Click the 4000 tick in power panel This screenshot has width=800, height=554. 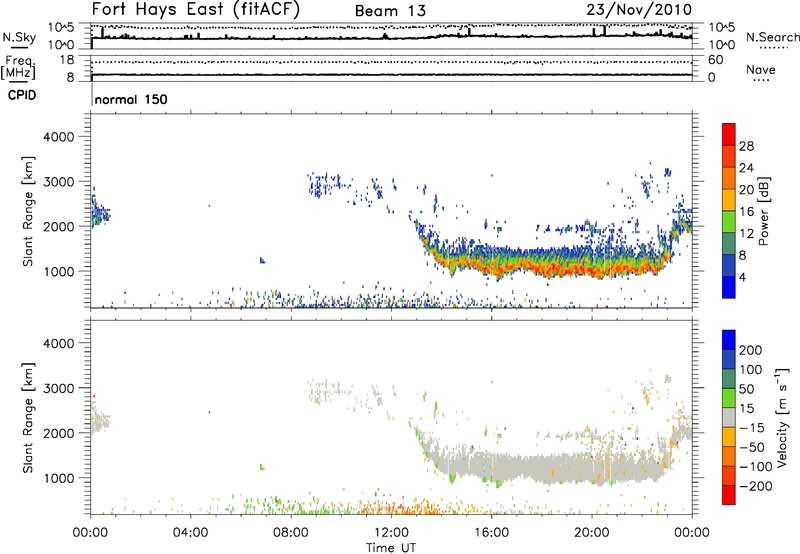pyautogui.click(x=59, y=137)
